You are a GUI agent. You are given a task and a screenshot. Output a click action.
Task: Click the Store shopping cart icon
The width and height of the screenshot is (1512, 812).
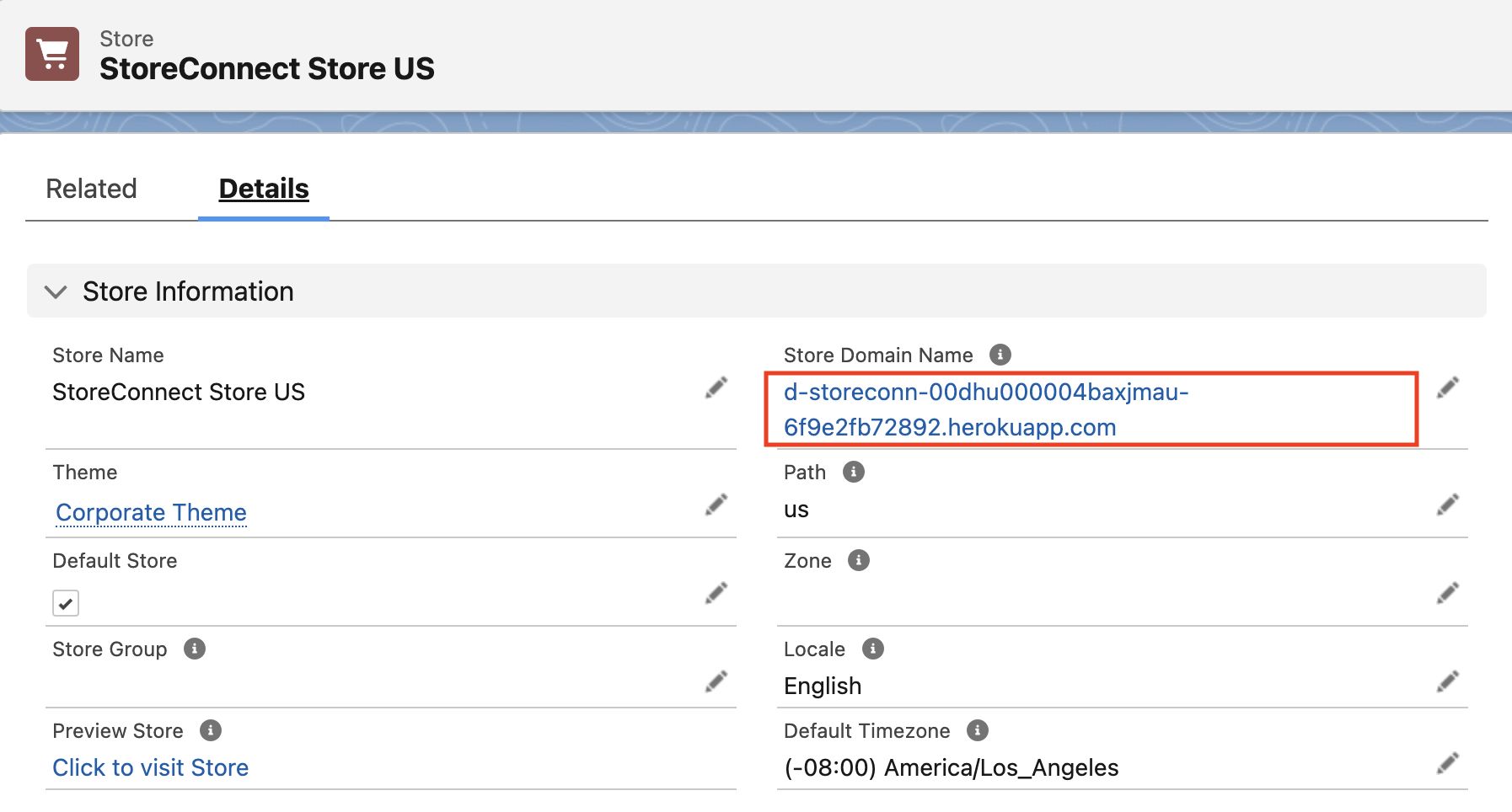[x=52, y=54]
